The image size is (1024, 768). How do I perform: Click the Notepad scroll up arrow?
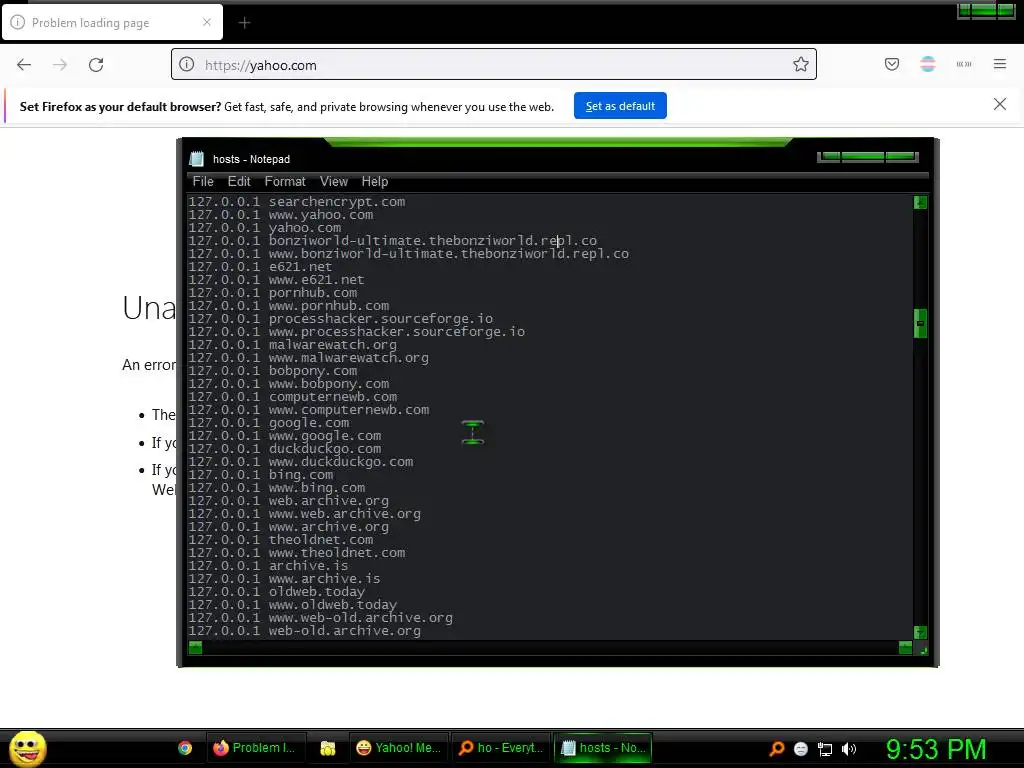[920, 202]
